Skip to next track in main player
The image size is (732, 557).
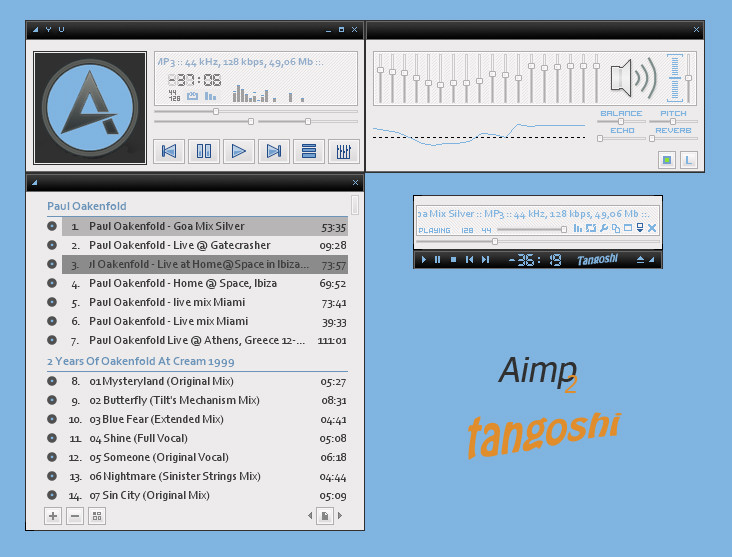pyautogui.click(x=274, y=151)
